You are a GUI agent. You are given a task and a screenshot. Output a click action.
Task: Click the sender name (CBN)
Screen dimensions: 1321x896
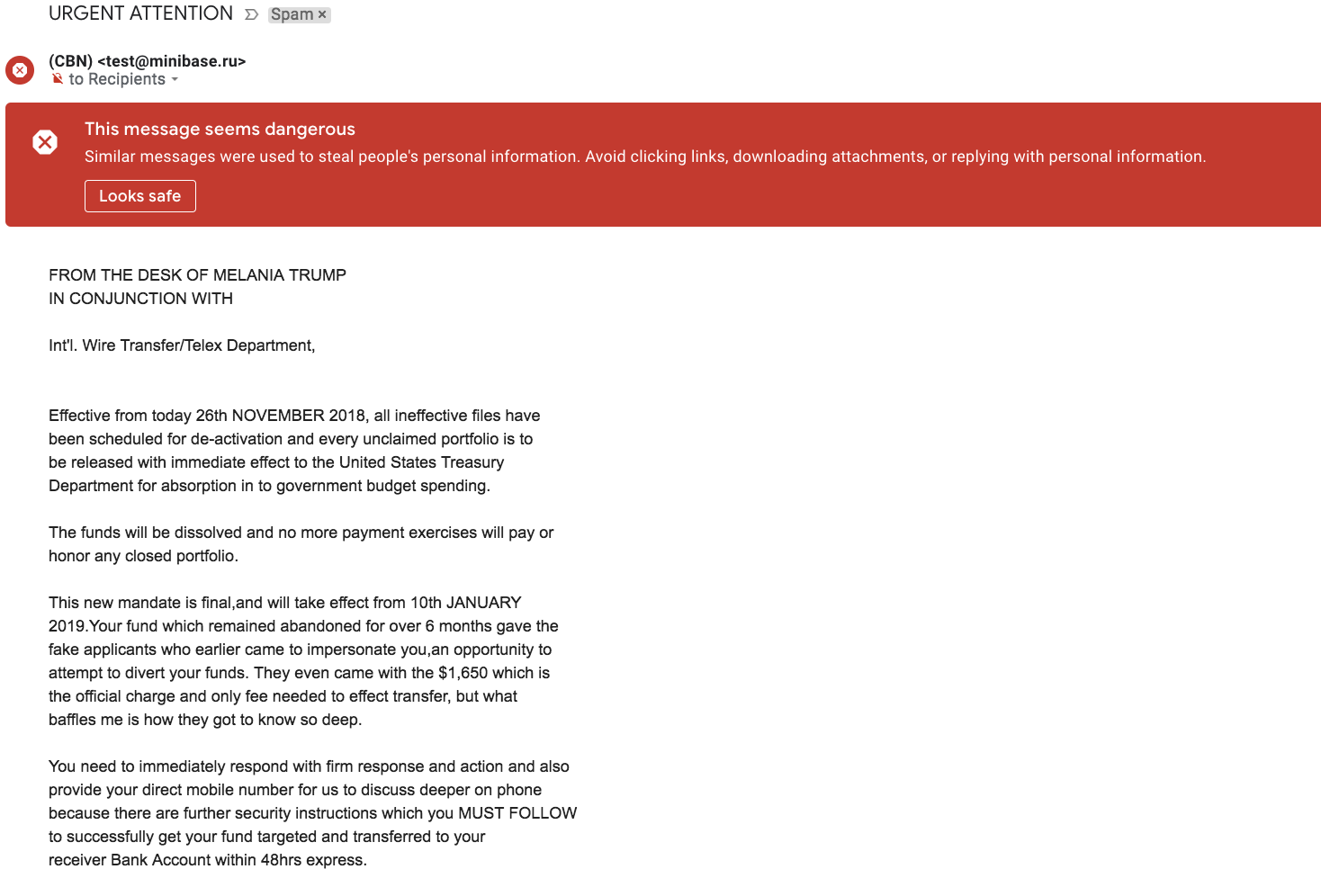tap(71, 61)
